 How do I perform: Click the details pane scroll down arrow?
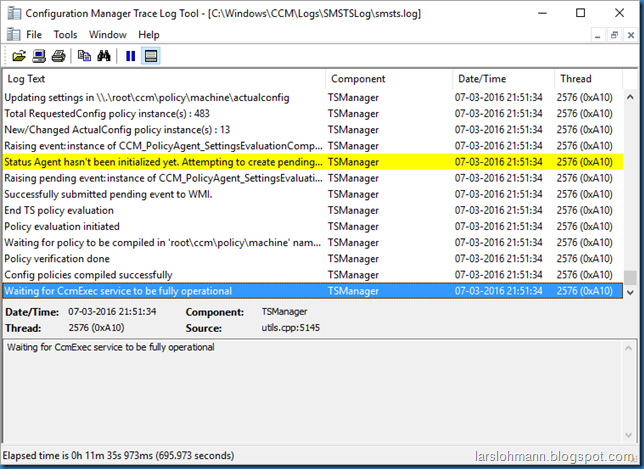[629, 435]
